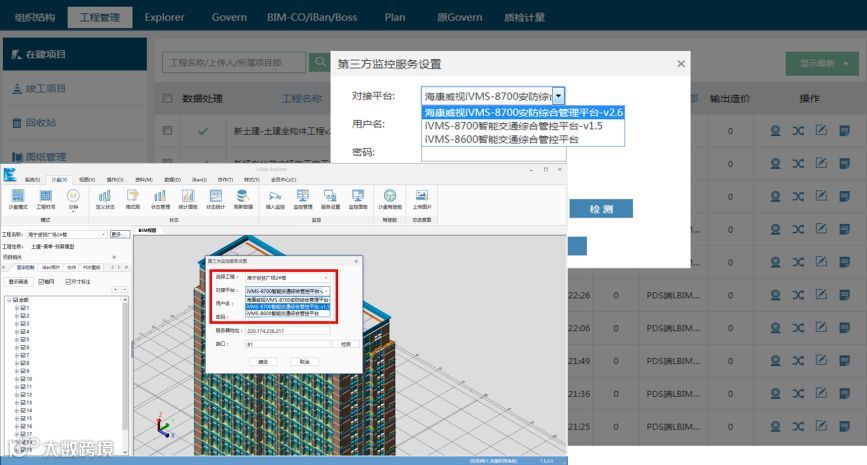Toggle the table header select-all checkbox
The width and height of the screenshot is (867, 465).
168,98
